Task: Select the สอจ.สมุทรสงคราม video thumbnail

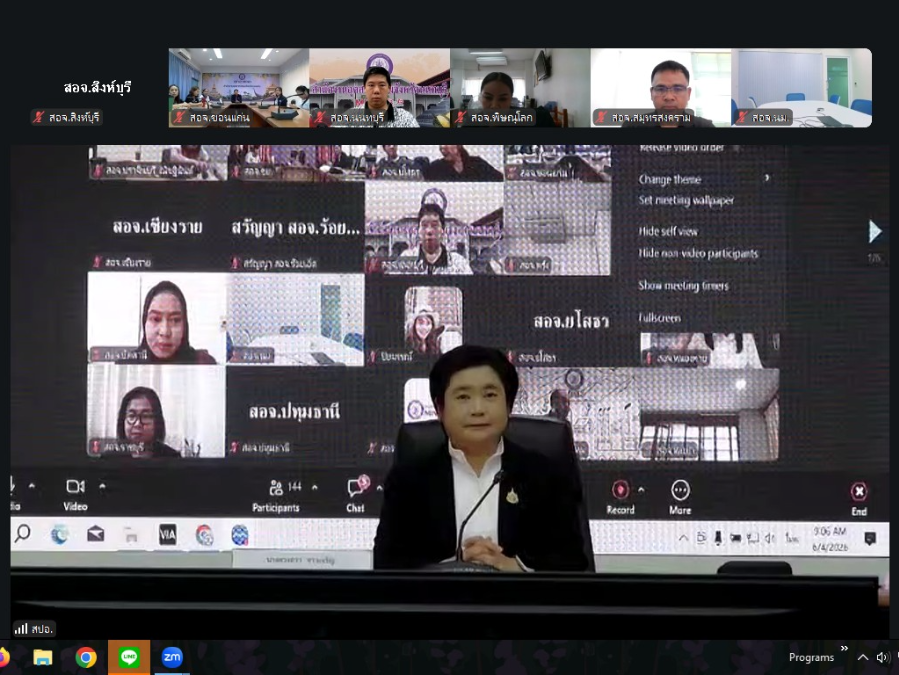Action: [x=660, y=88]
